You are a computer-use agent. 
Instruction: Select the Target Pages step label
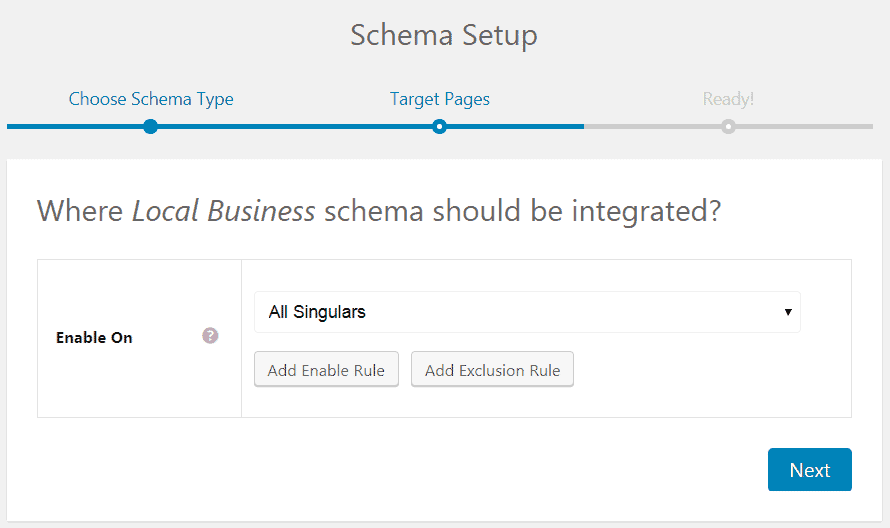(x=439, y=99)
